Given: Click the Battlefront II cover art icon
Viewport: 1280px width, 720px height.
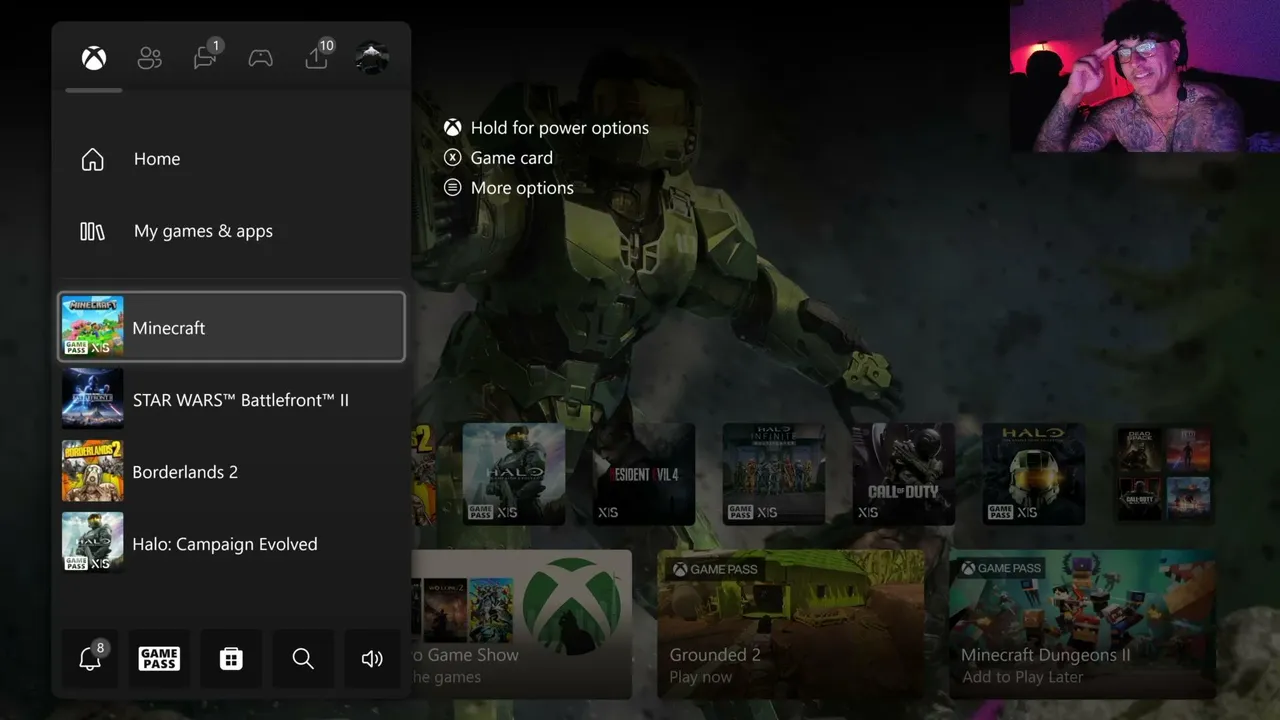Looking at the screenshot, I should (93, 399).
